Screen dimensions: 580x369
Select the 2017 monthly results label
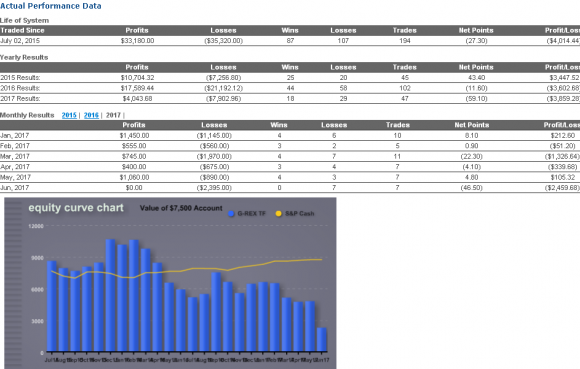pos(113,115)
